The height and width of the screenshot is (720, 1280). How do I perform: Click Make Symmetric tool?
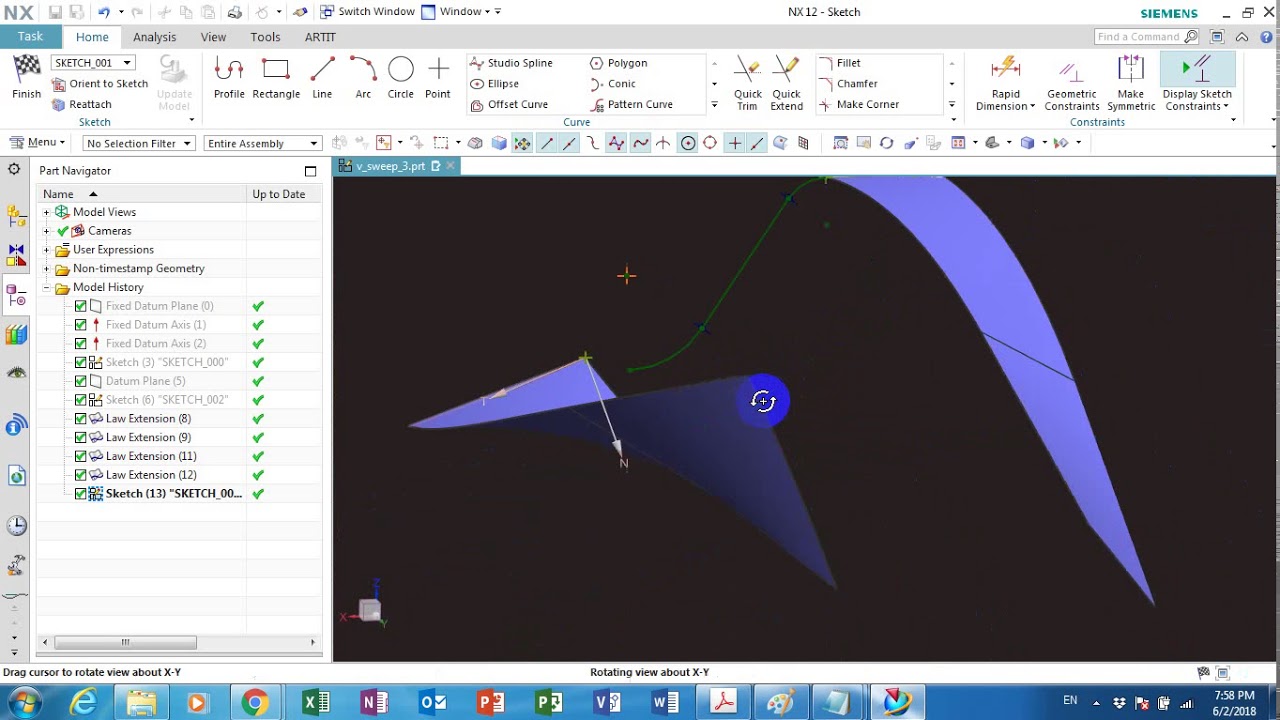tap(1131, 84)
